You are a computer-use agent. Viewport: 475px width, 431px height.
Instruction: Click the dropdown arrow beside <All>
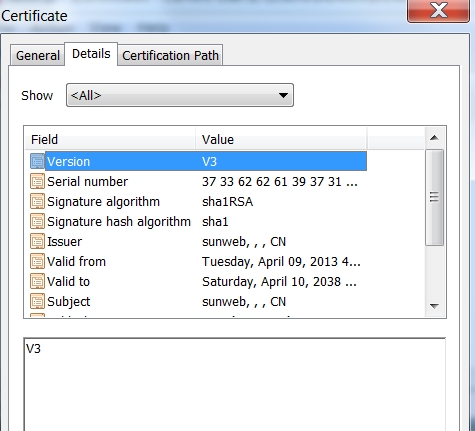[x=283, y=96]
